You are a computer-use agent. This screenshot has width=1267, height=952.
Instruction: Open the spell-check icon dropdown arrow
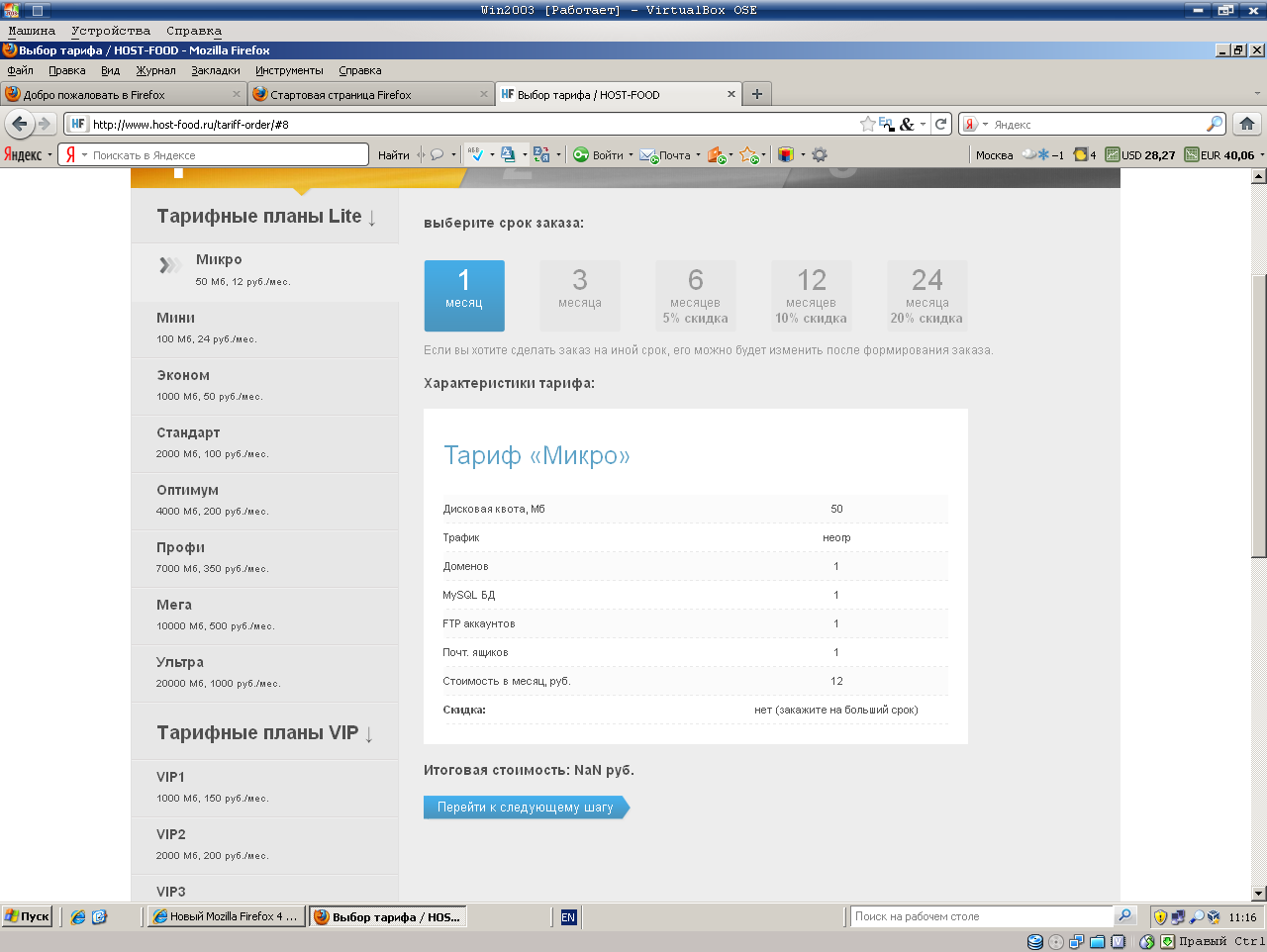[492, 155]
